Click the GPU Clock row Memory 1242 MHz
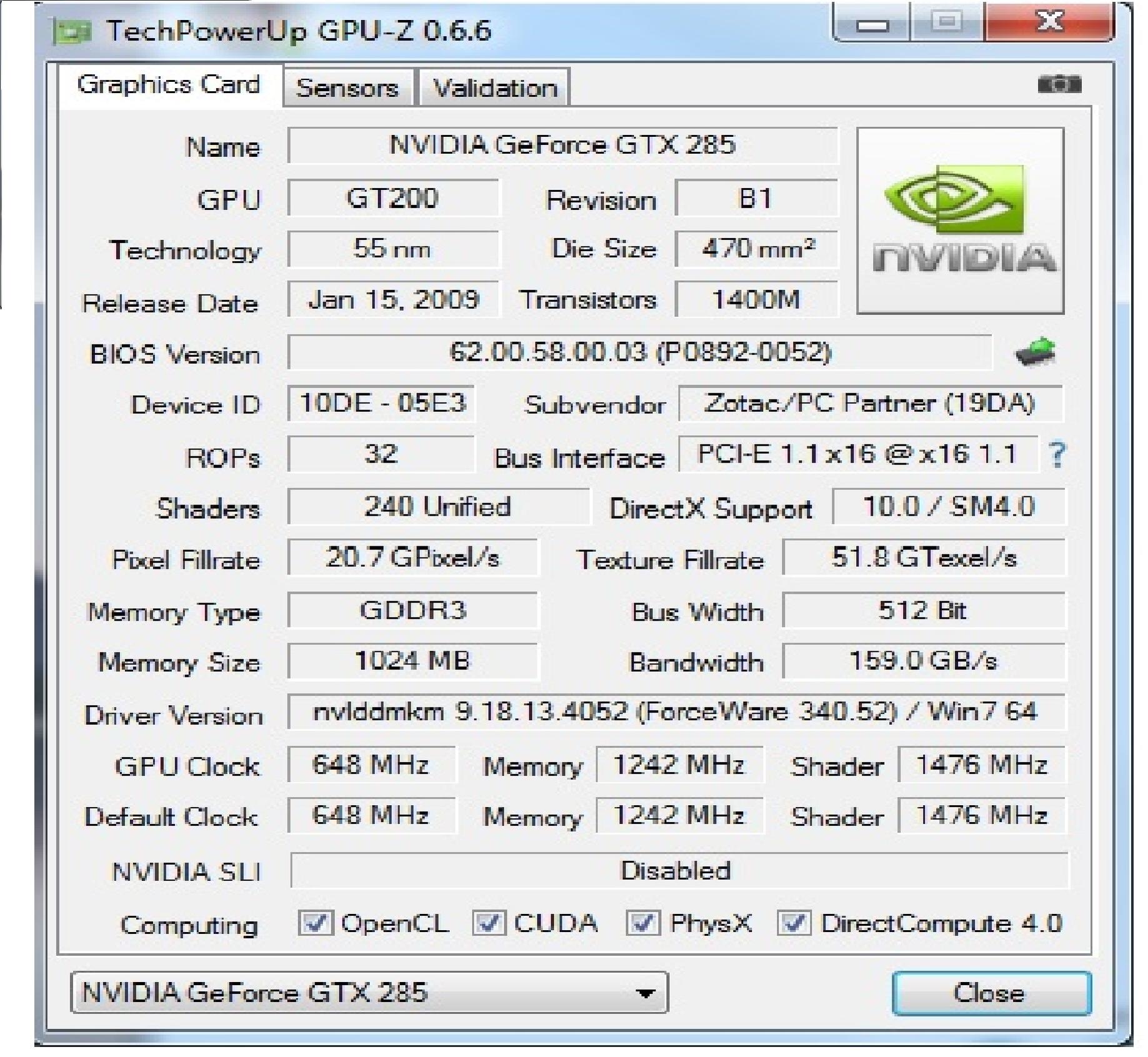 click(680, 764)
